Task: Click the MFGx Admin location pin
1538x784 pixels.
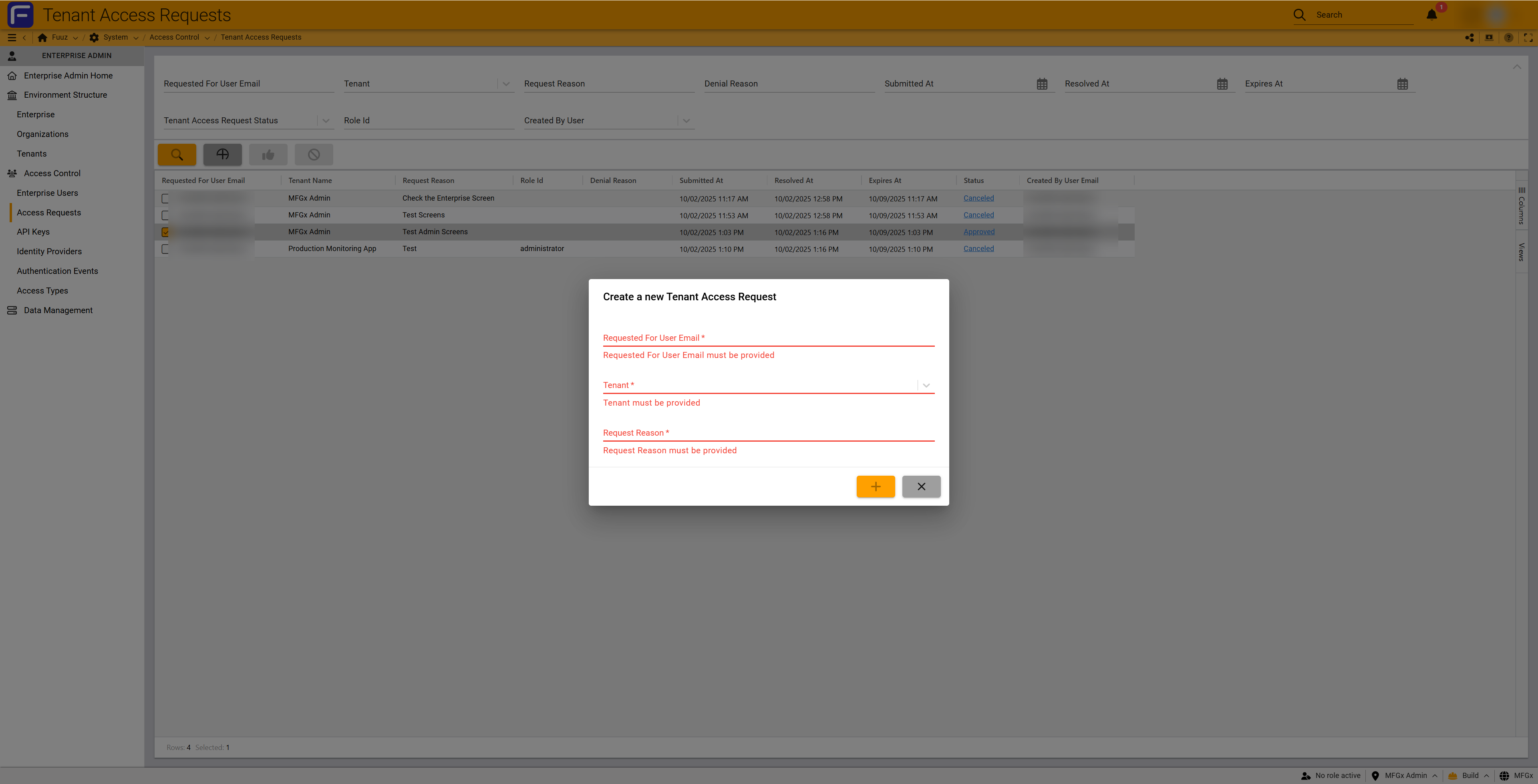Action: pyautogui.click(x=1375, y=776)
